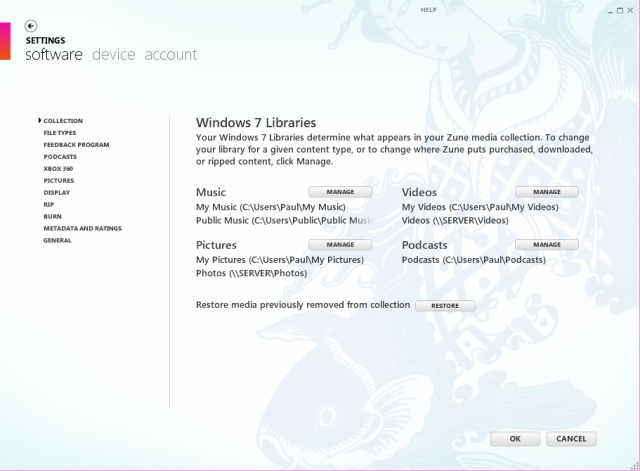The image size is (640, 471).
Task: Click the Music section heading
Action: 211,192
